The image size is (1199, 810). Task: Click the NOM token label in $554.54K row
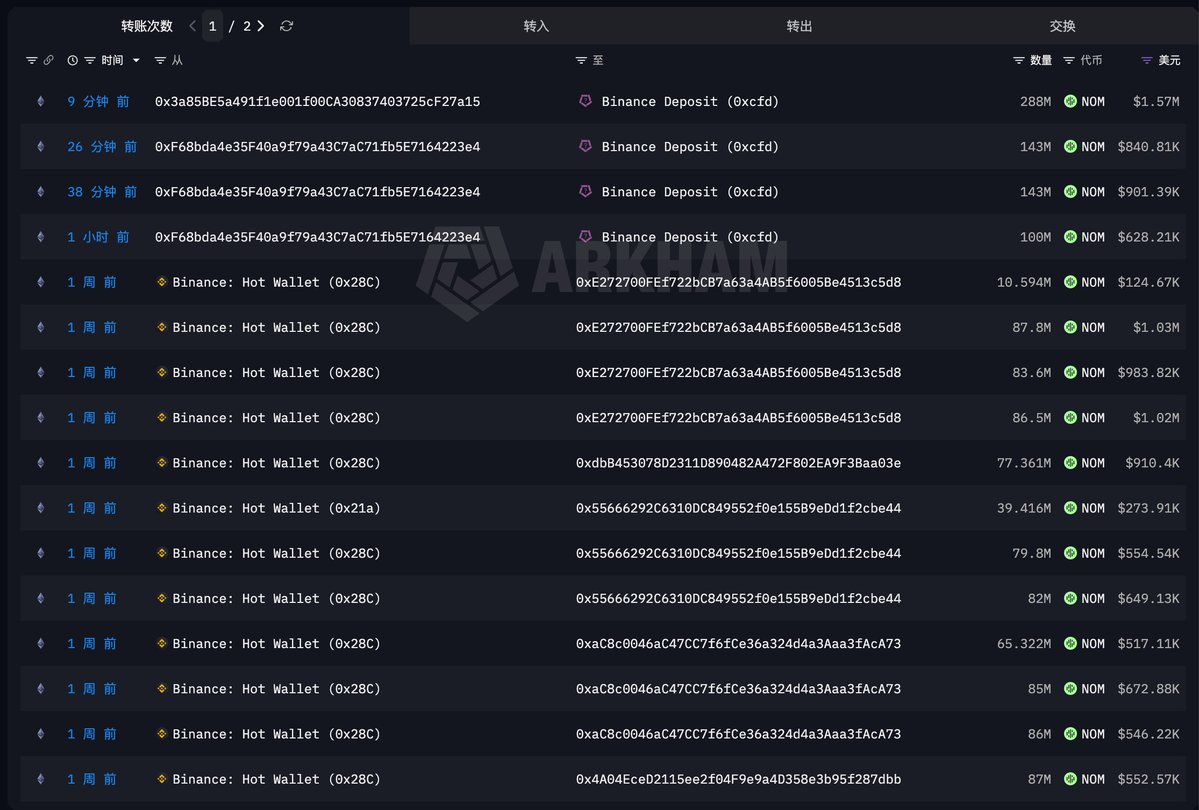coord(1093,553)
